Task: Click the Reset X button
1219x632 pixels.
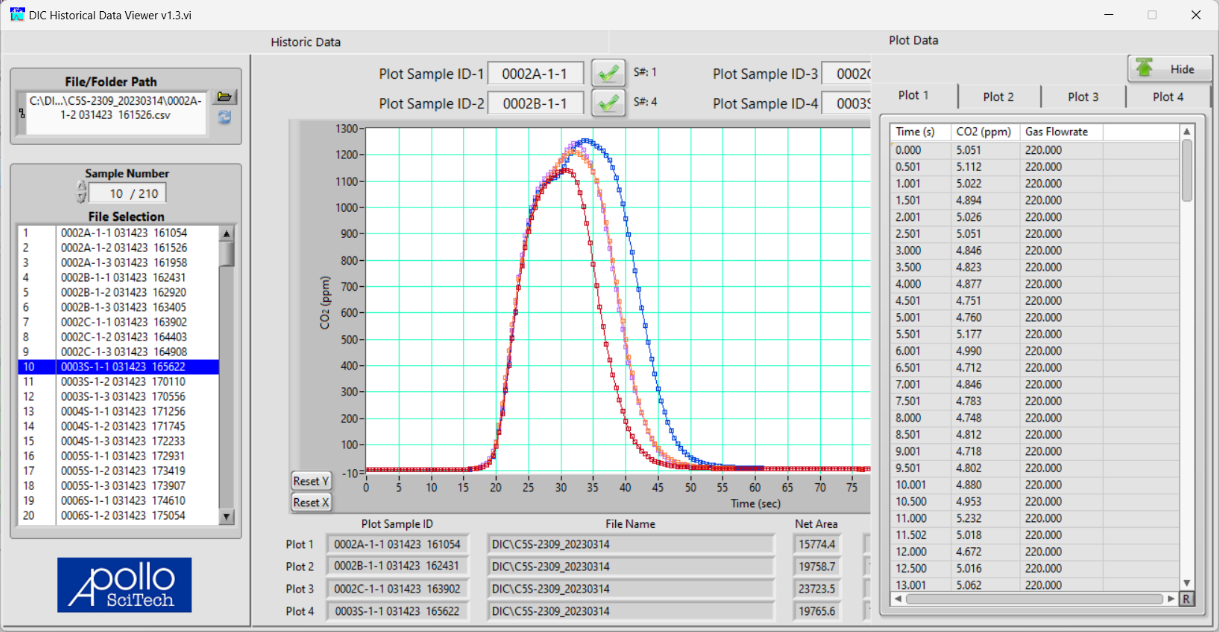Action: click(312, 502)
